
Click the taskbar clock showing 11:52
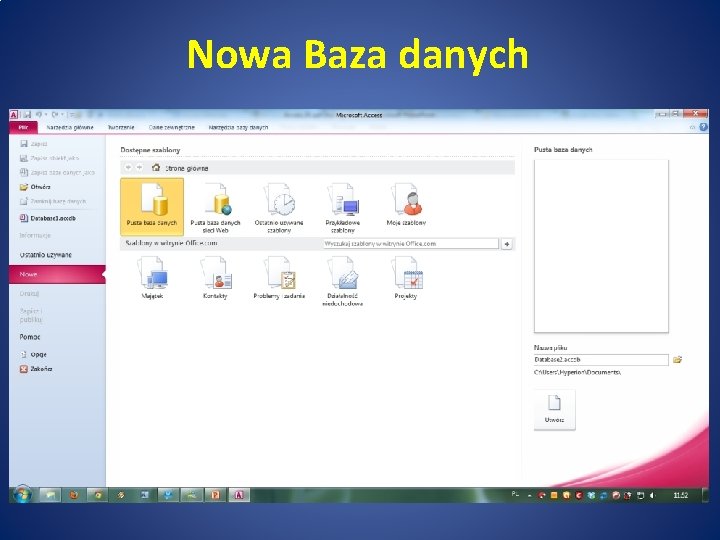681,495
